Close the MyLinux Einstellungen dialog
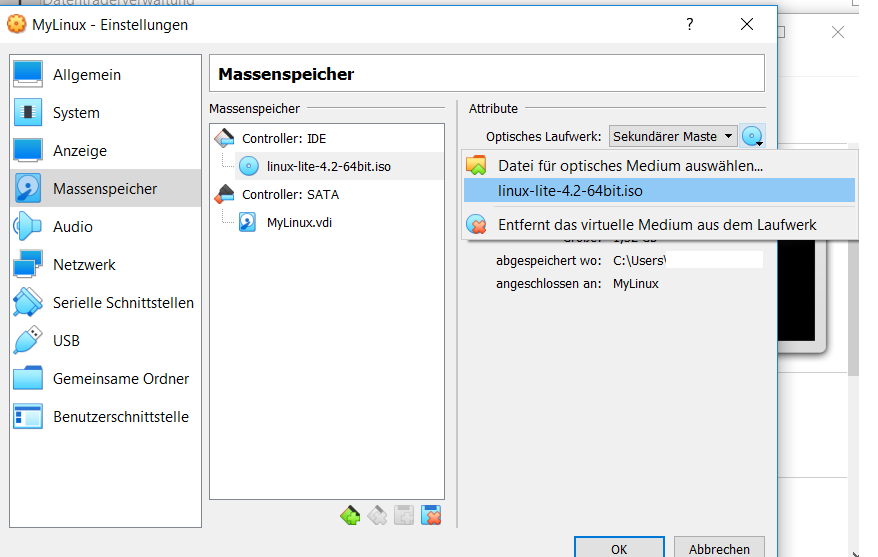Viewport: 878px width, 557px height. [747, 24]
